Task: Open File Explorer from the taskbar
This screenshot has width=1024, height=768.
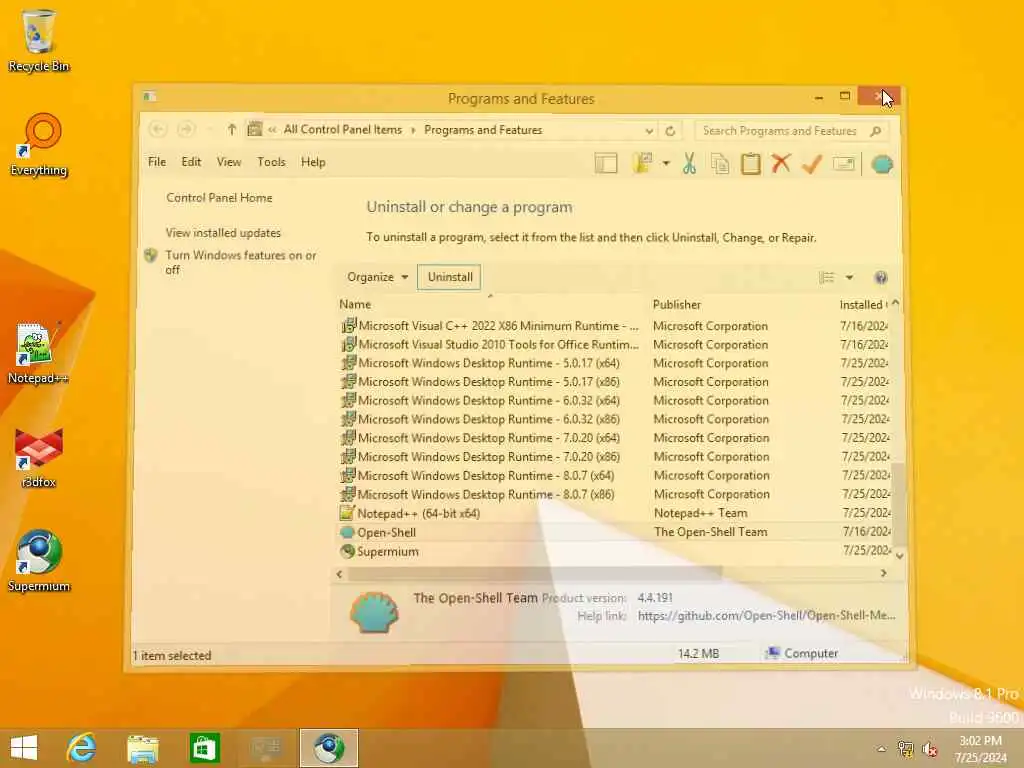Action: [x=142, y=748]
